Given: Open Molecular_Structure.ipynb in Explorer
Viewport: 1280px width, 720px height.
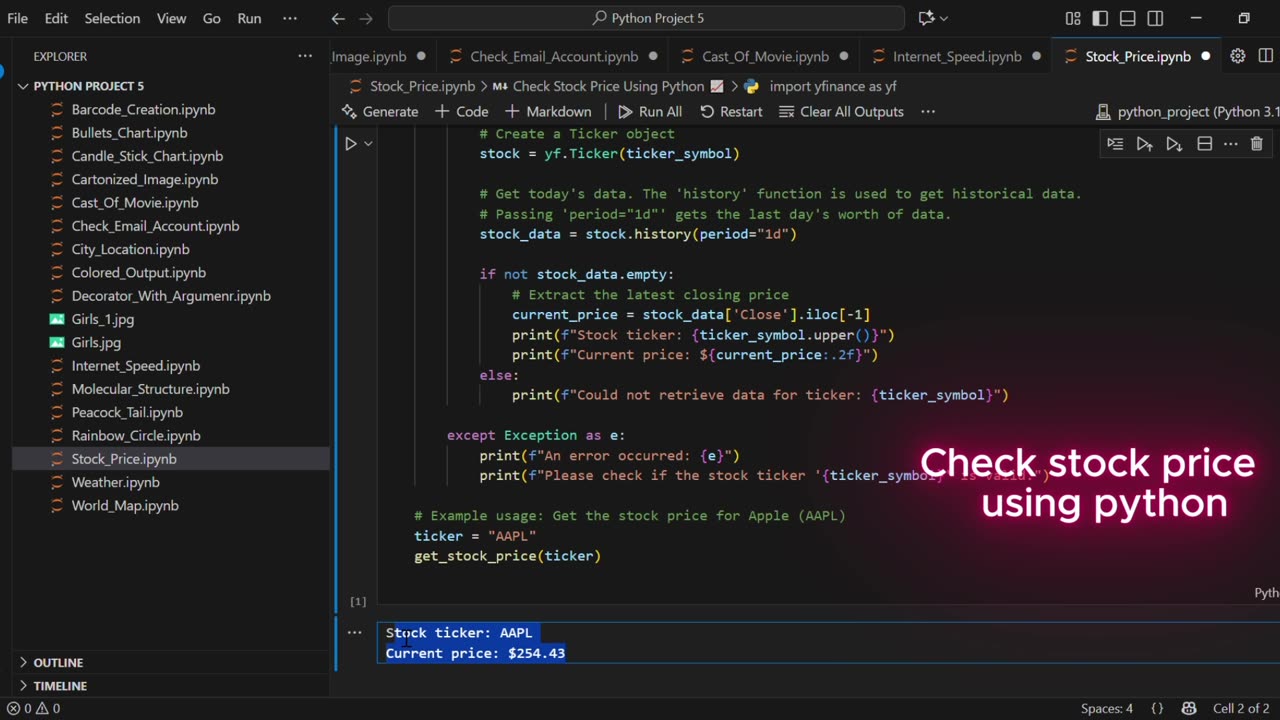Looking at the screenshot, I should pyautogui.click(x=150, y=389).
